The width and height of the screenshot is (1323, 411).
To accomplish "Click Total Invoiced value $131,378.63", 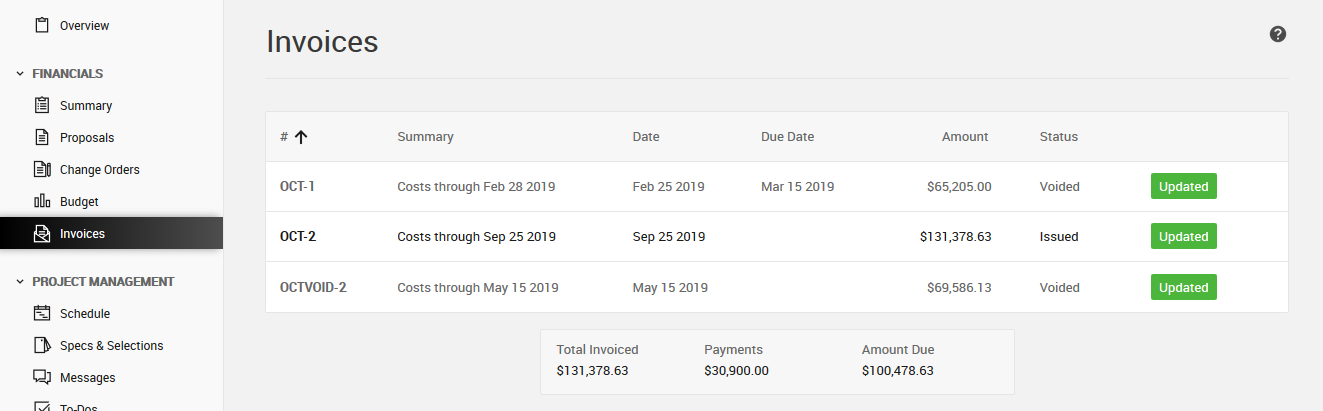I will (593, 370).
